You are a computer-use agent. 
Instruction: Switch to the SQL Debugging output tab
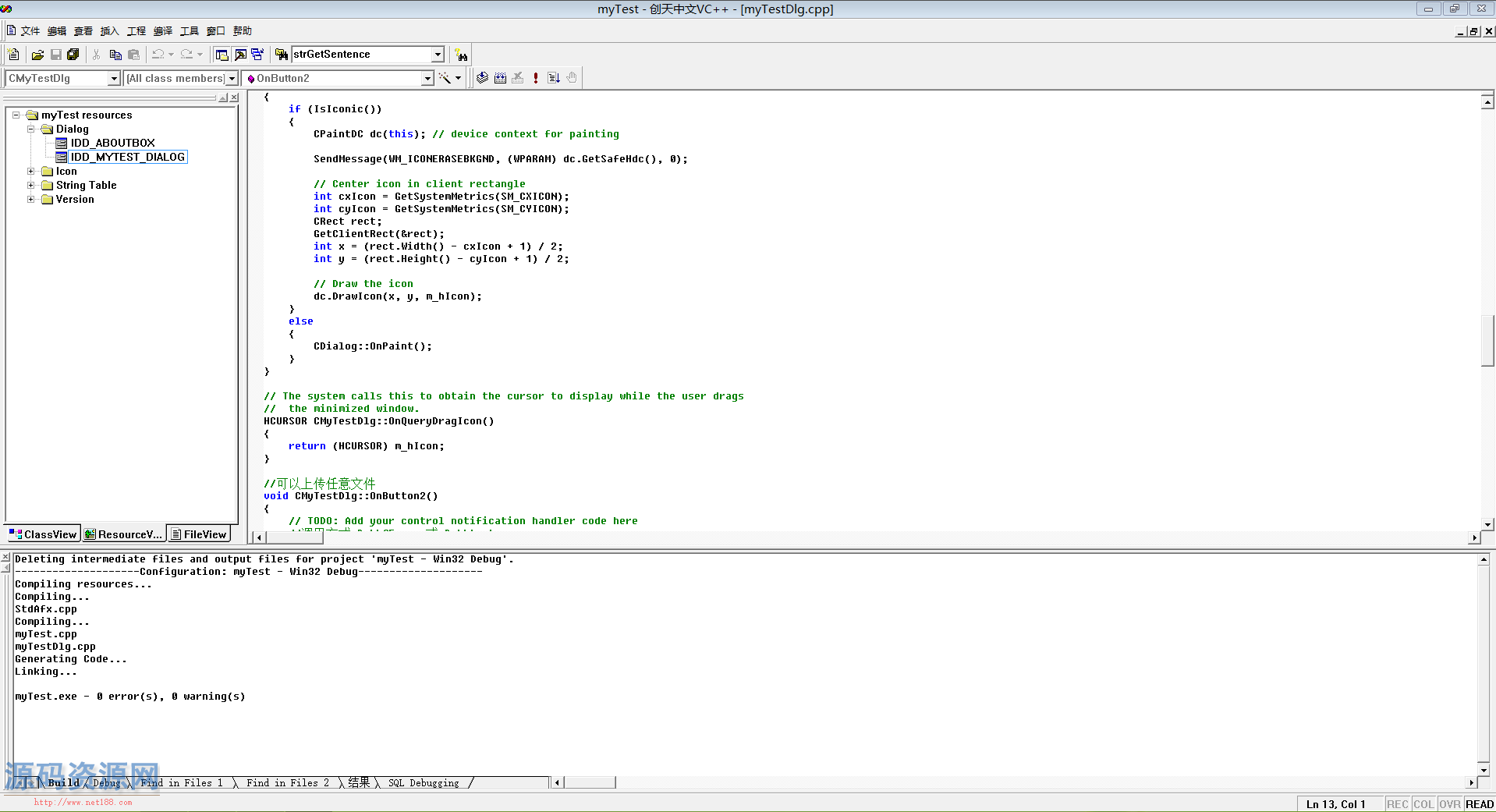pos(424,783)
